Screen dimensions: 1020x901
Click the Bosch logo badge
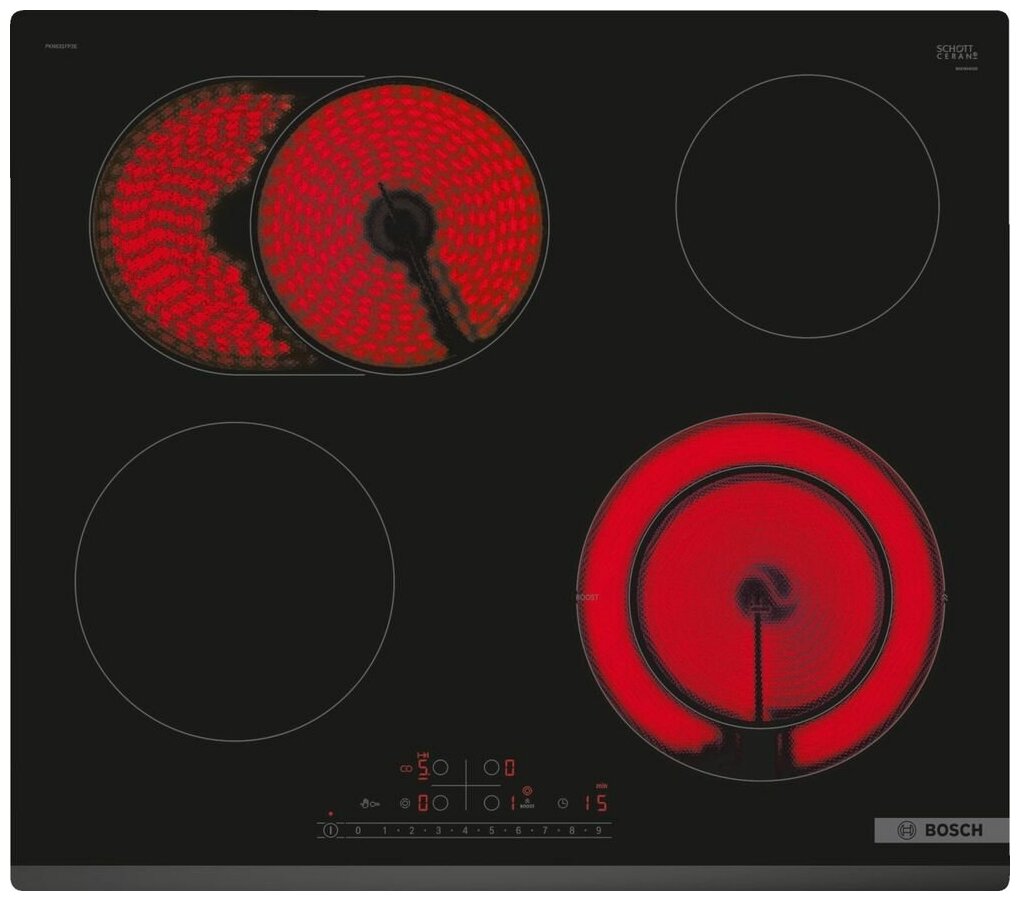coord(941,830)
